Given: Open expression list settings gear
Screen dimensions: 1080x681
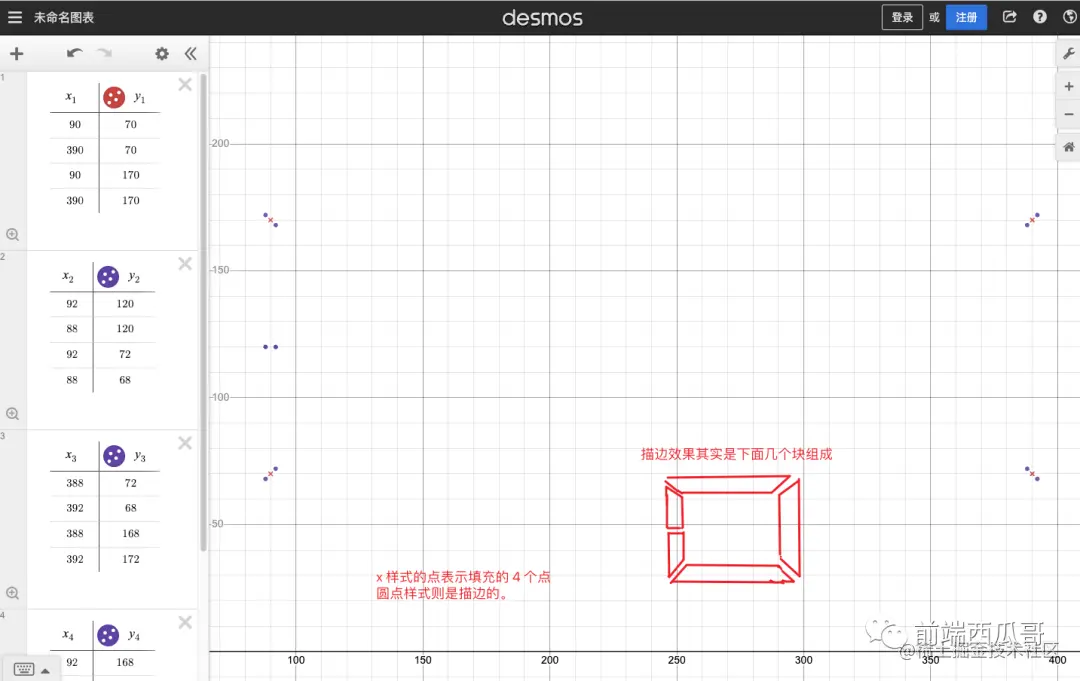Looking at the screenshot, I should (x=162, y=54).
